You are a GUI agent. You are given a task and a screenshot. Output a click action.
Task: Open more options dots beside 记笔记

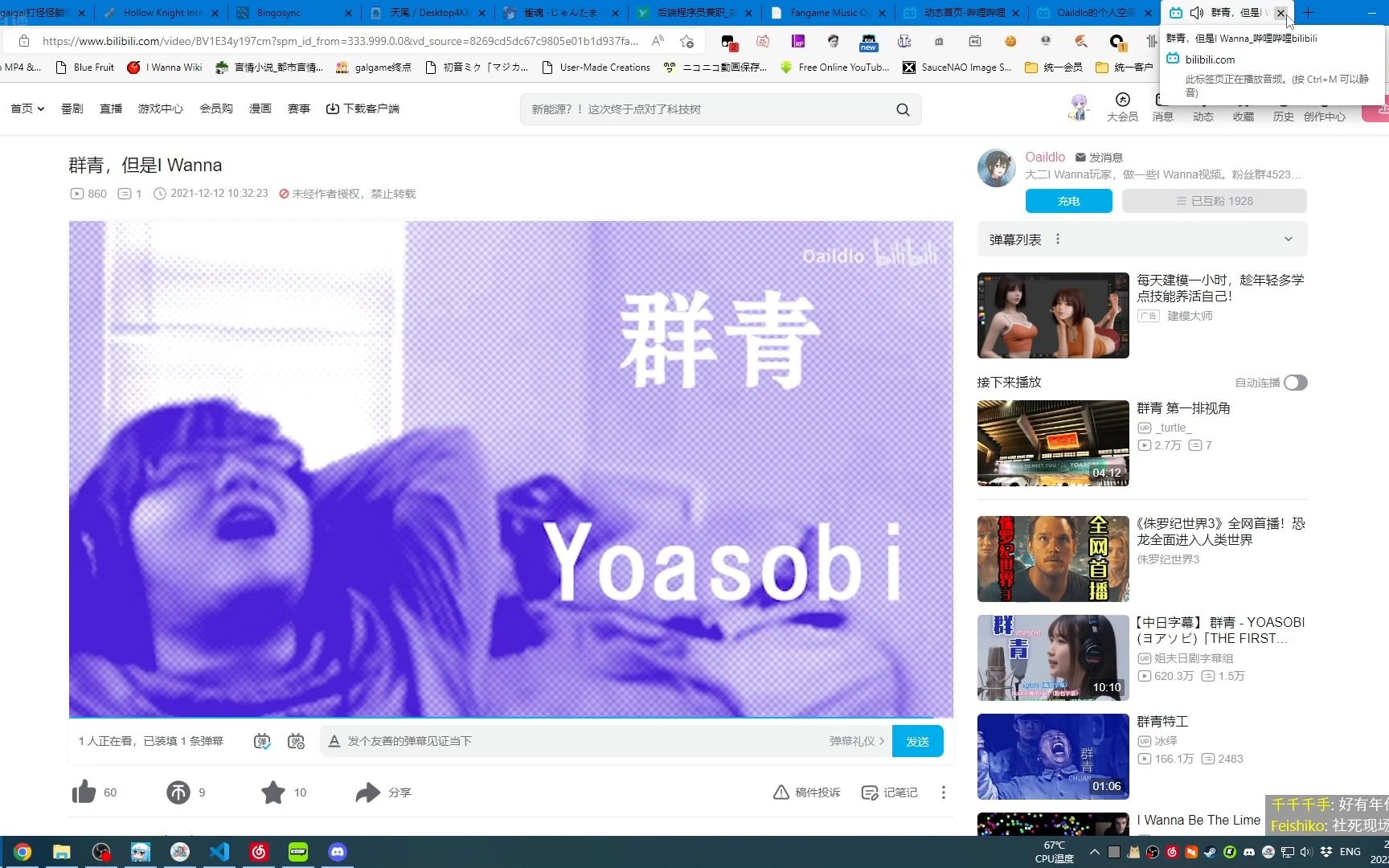(x=944, y=792)
